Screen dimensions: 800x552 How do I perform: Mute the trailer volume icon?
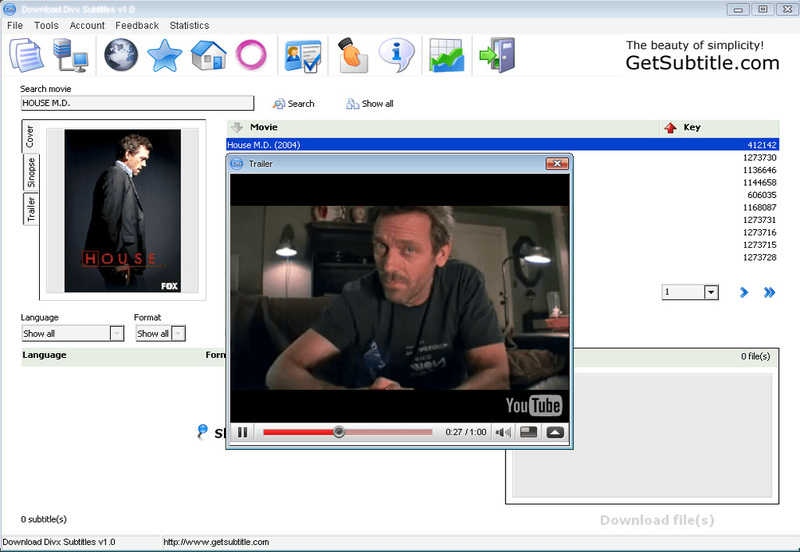coord(503,433)
